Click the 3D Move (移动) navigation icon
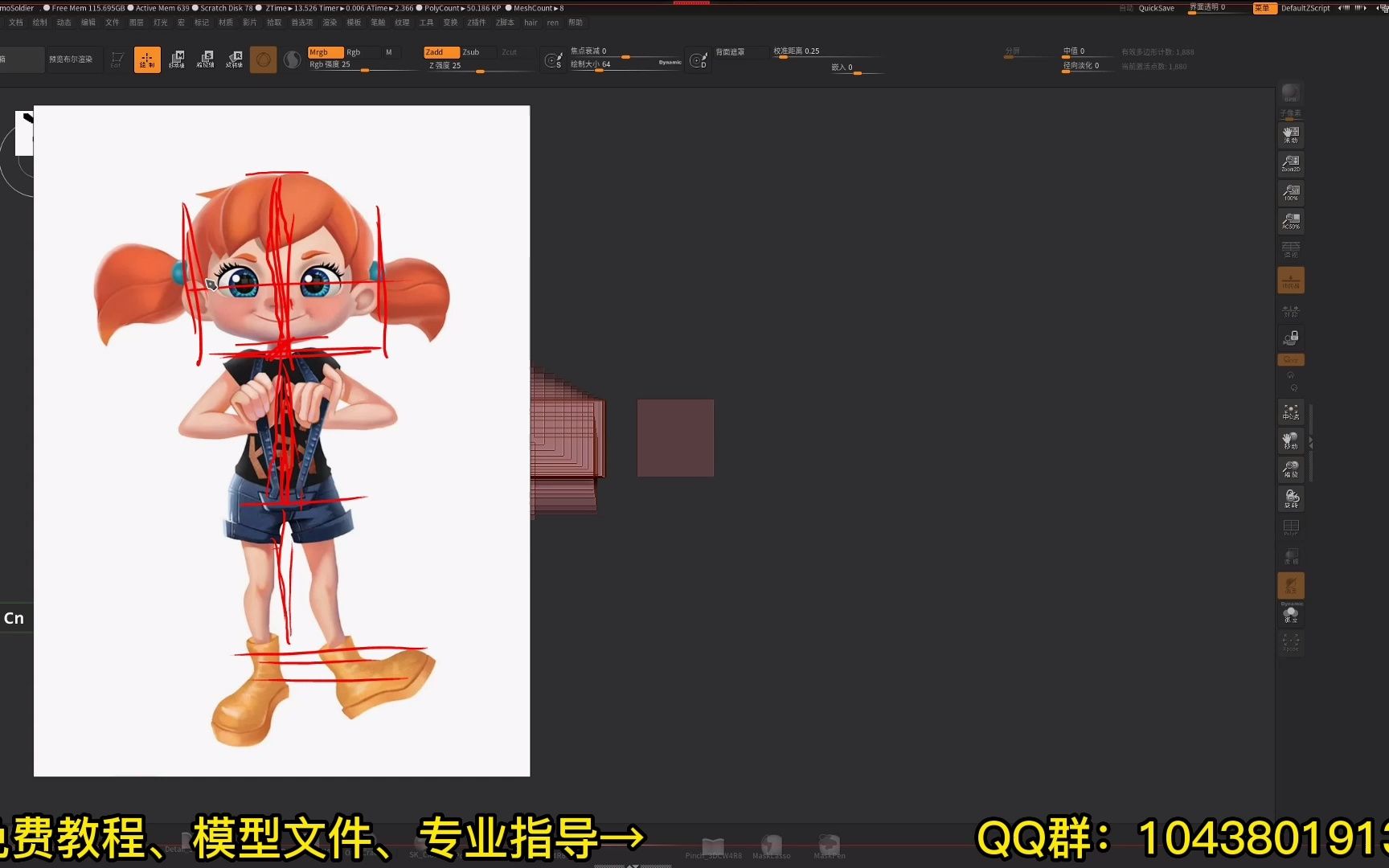The width and height of the screenshot is (1389, 868). coord(1291,441)
